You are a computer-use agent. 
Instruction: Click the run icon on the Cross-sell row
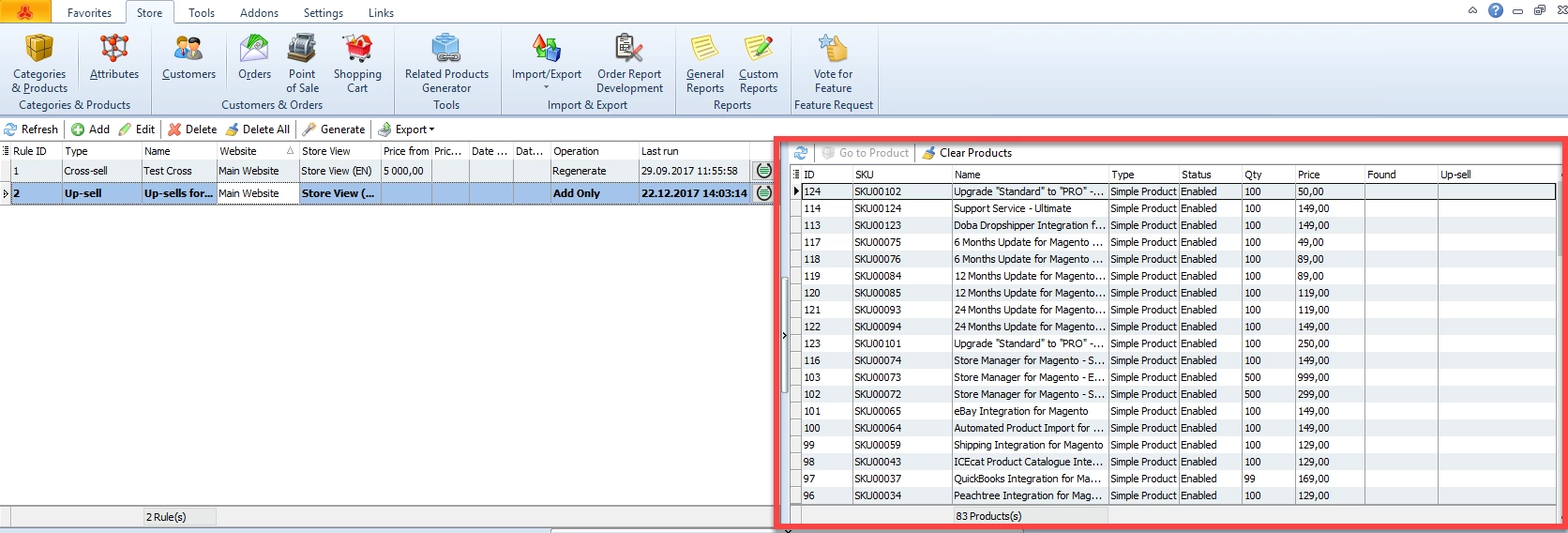(x=763, y=171)
